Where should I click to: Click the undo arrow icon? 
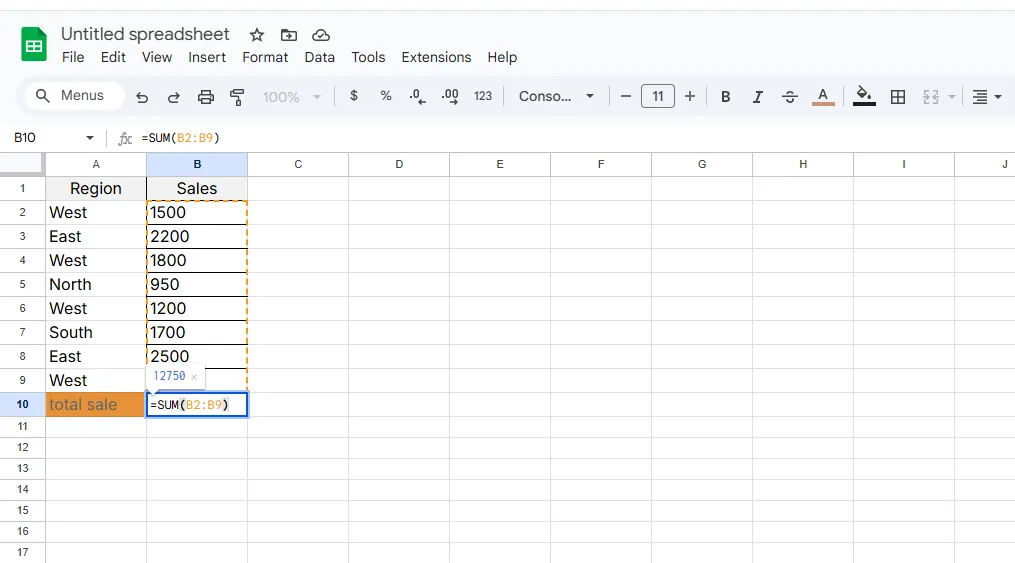[x=142, y=97]
